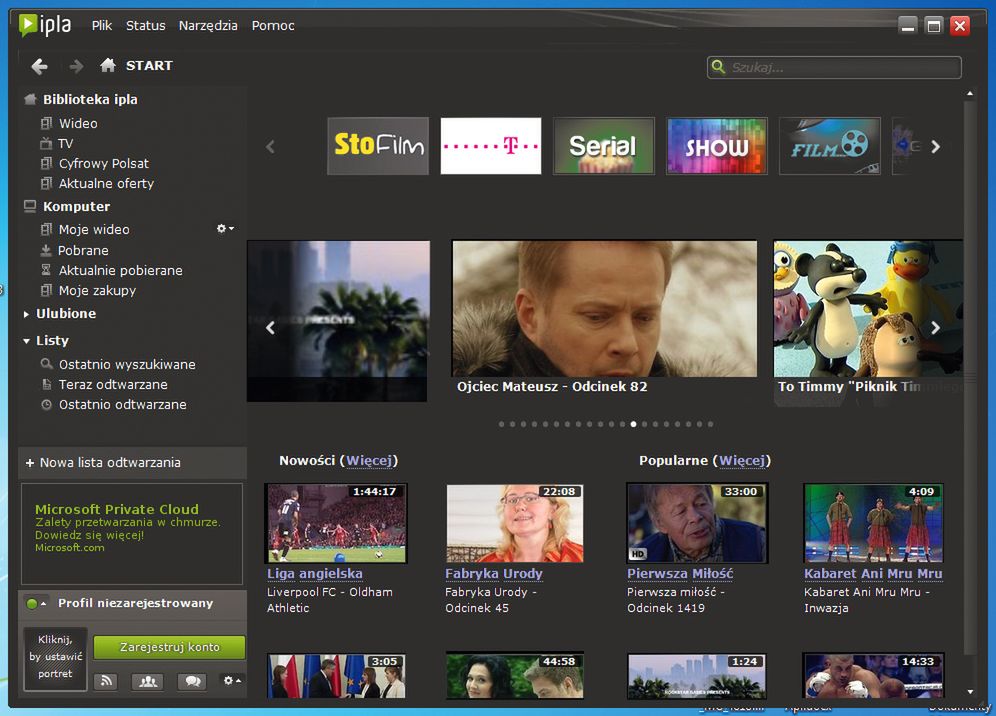Click Biblioteka ipla header
The width and height of the screenshot is (996, 716).
pos(90,99)
